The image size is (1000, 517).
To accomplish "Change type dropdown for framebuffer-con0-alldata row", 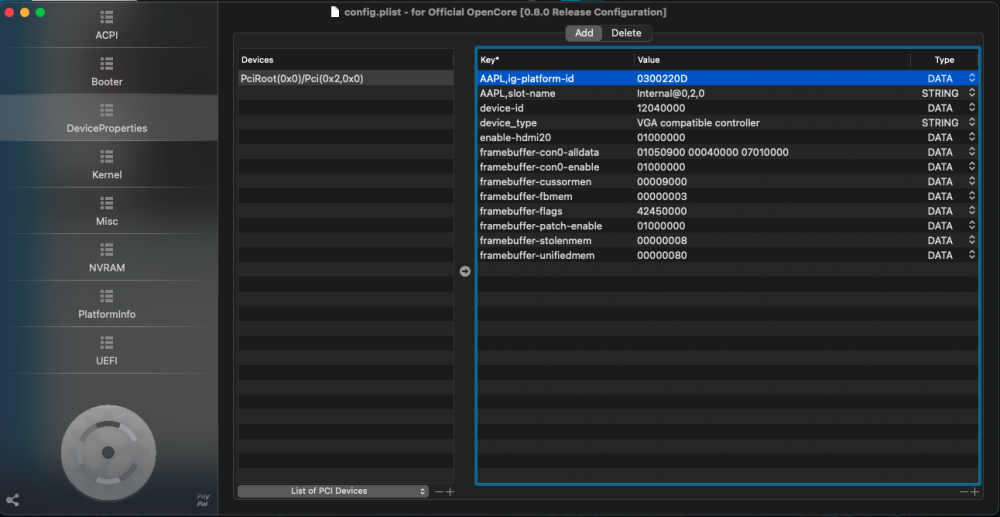I will click(x=972, y=152).
